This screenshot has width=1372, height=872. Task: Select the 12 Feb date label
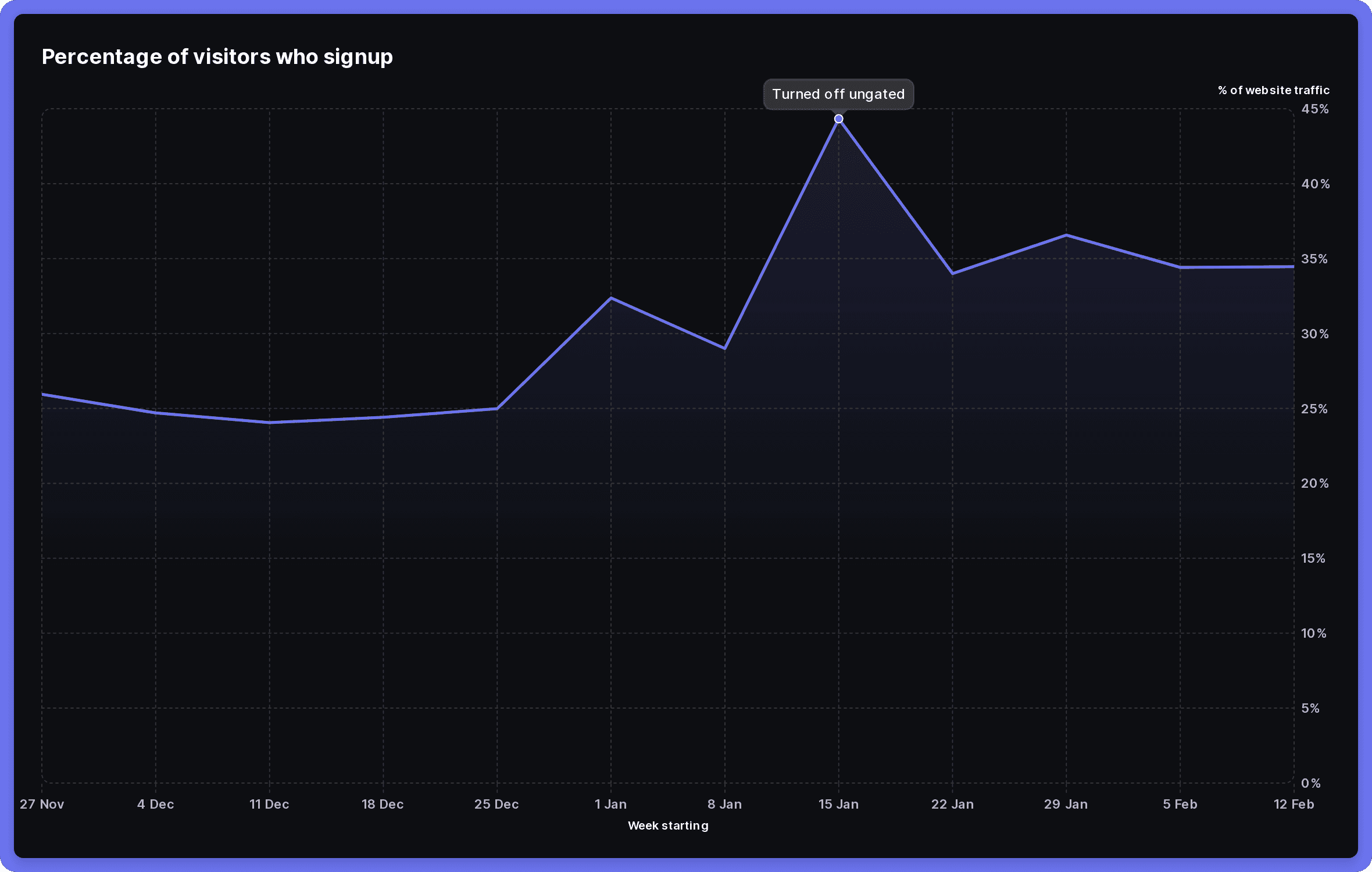[1294, 804]
